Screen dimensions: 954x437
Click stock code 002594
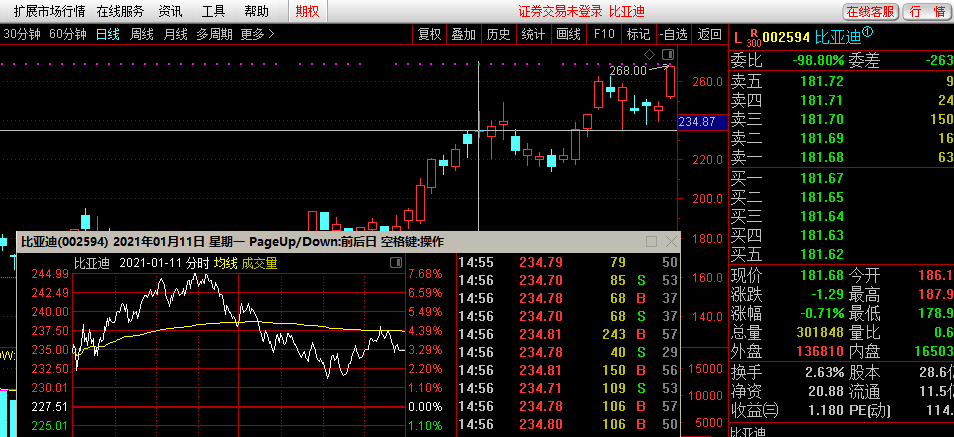786,38
